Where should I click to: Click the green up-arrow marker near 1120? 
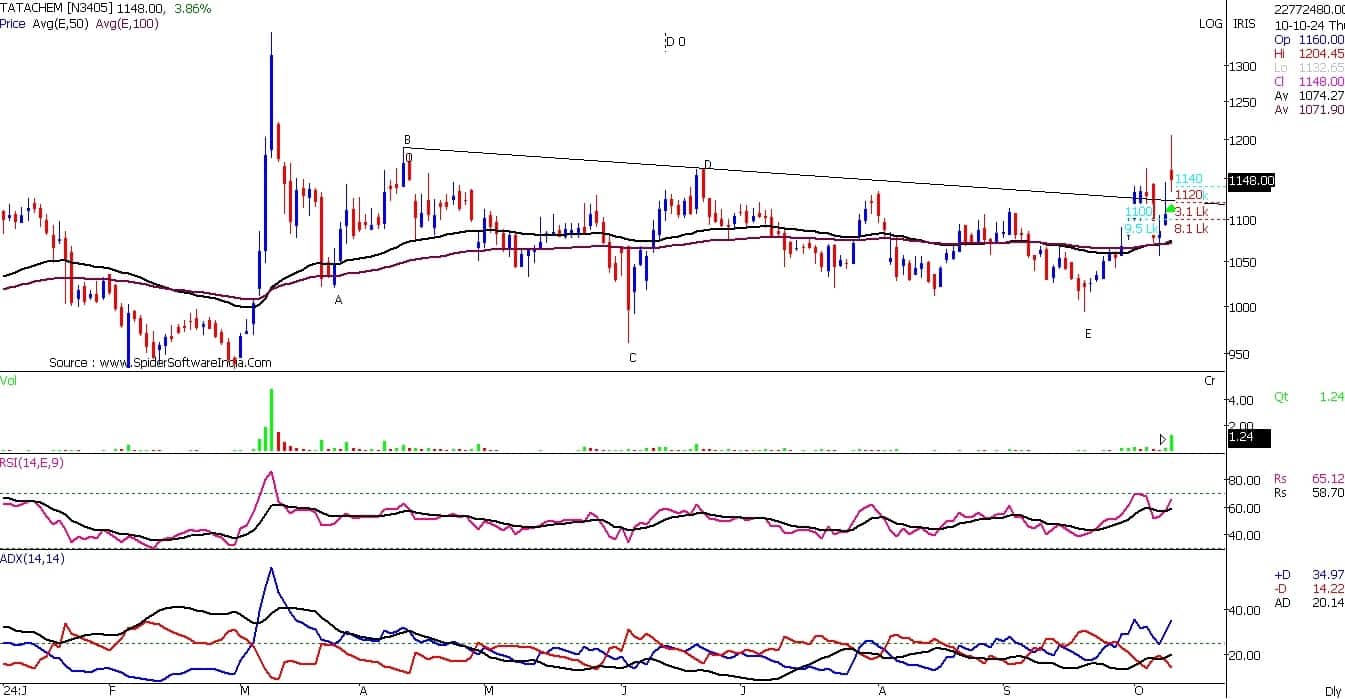[x=1171, y=208]
